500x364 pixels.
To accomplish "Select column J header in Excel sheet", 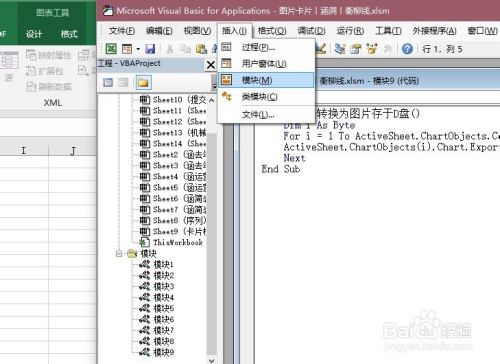I will (73, 151).
